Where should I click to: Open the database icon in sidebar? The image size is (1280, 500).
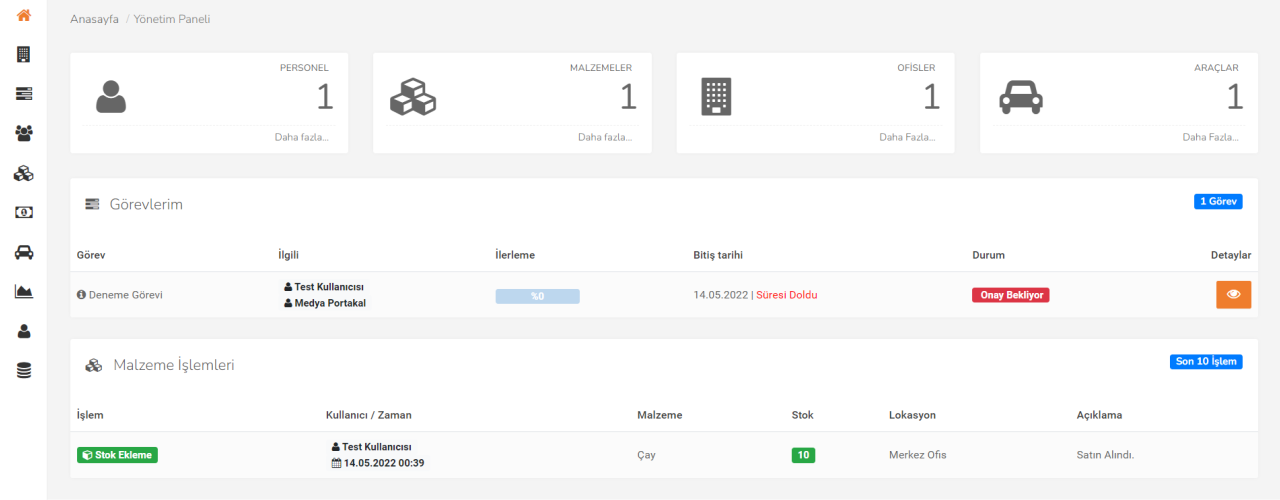[23, 371]
